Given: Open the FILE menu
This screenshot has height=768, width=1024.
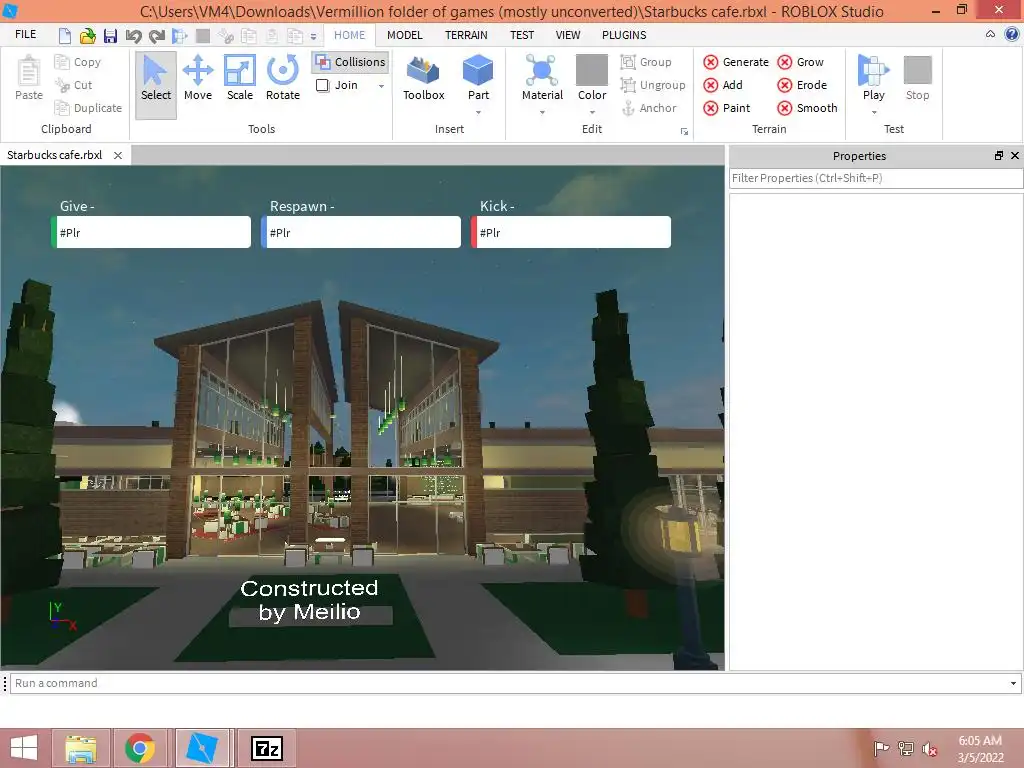Looking at the screenshot, I should (x=25, y=35).
